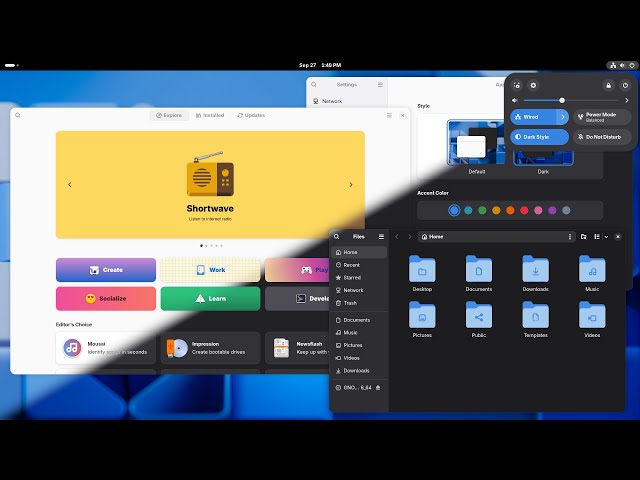The width and height of the screenshot is (640, 480).
Task: Go back in Files navigation
Action: [397, 237]
